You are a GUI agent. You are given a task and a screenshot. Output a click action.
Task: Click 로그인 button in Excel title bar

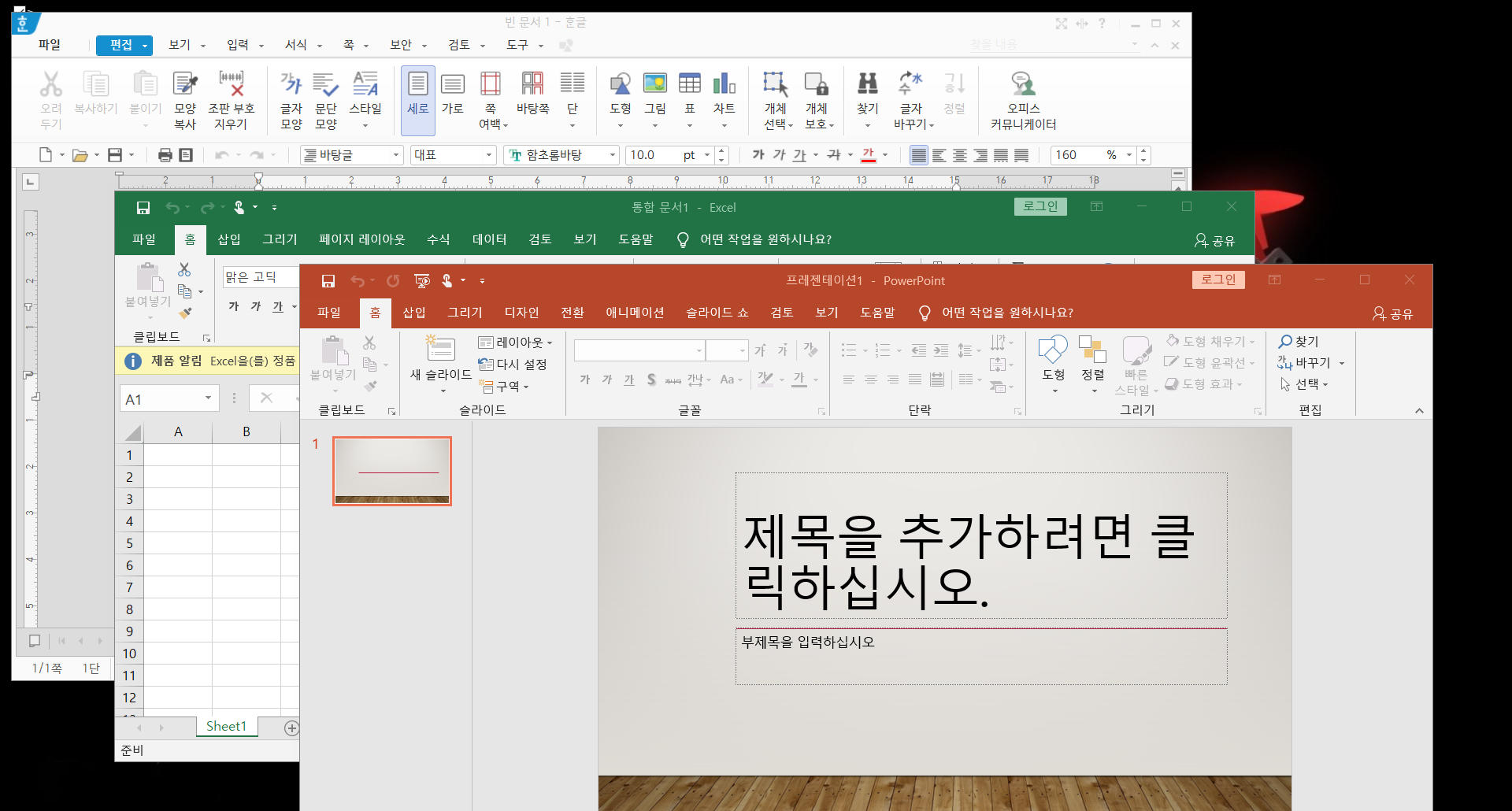tap(1040, 206)
